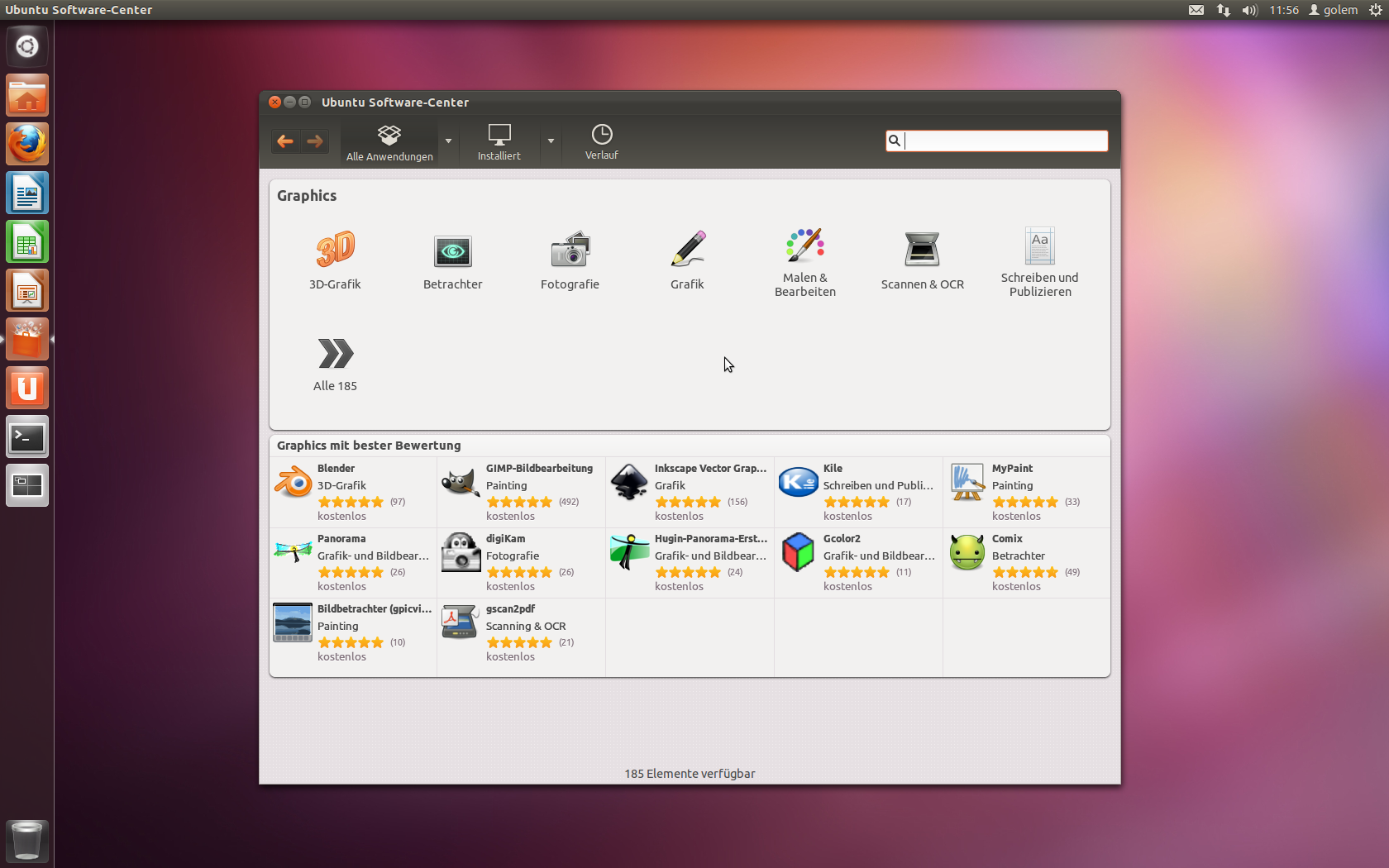Open the Fotografie category
The image size is (1389, 868).
pyautogui.click(x=570, y=260)
